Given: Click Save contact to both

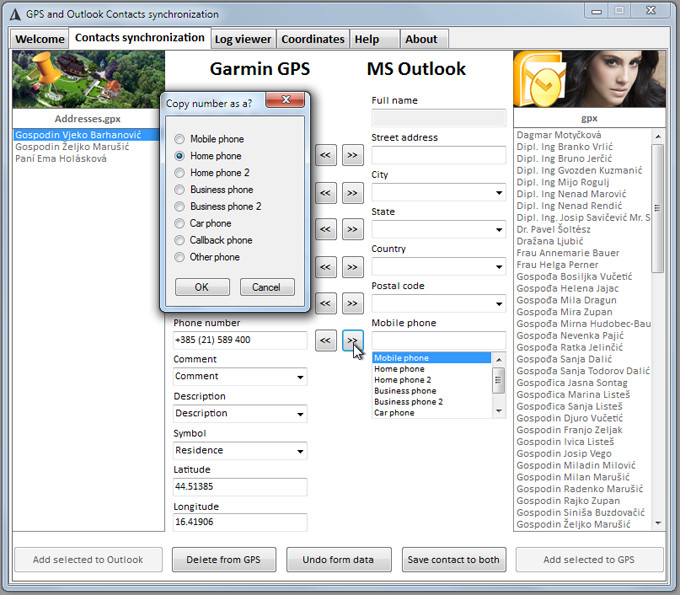Looking at the screenshot, I should [x=454, y=560].
